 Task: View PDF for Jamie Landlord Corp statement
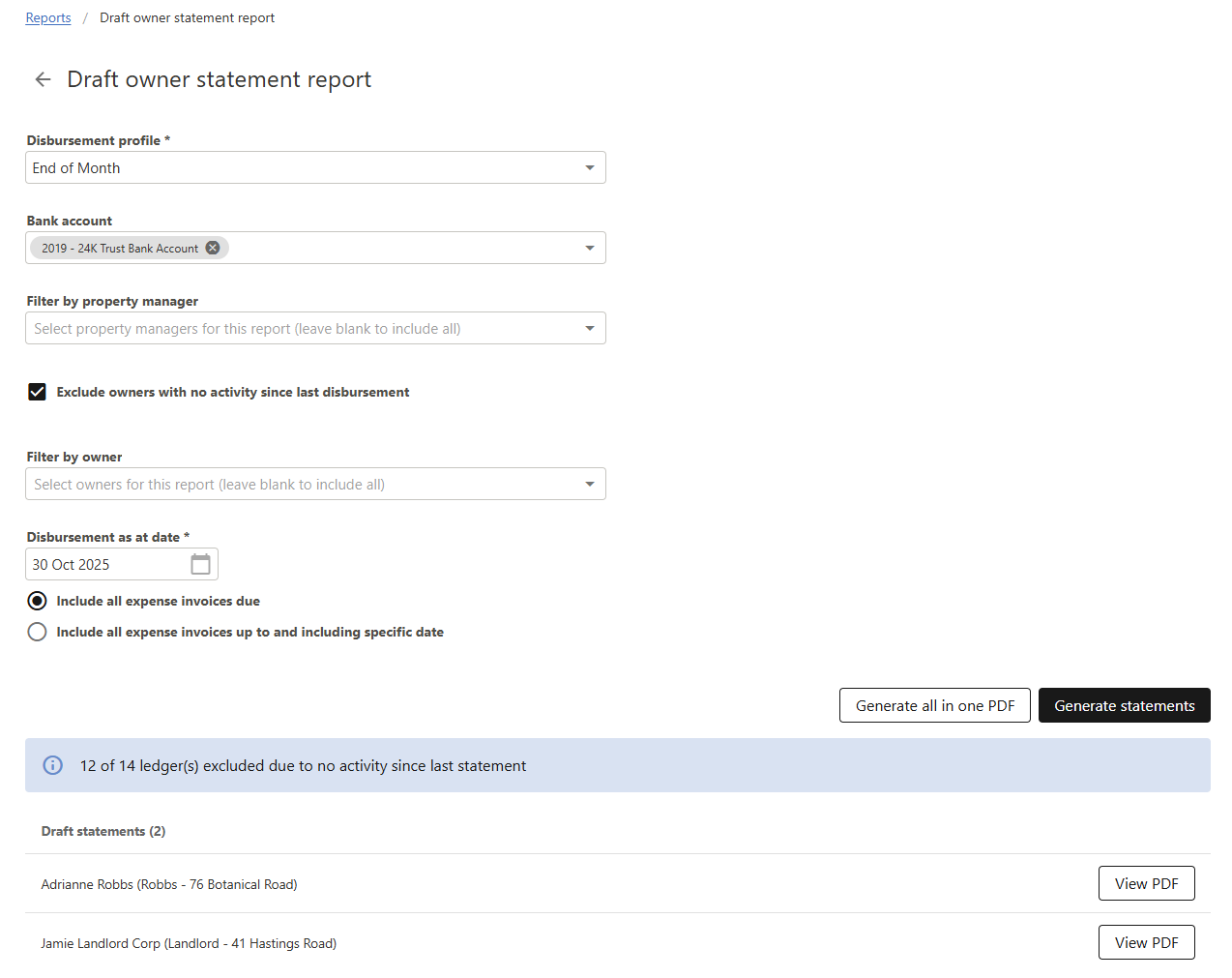coord(1146,942)
